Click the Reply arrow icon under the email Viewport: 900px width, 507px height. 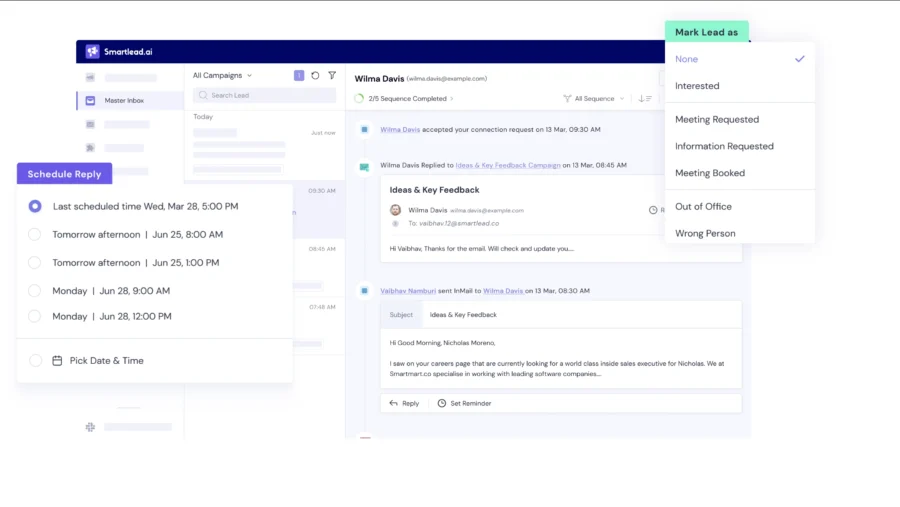point(394,403)
